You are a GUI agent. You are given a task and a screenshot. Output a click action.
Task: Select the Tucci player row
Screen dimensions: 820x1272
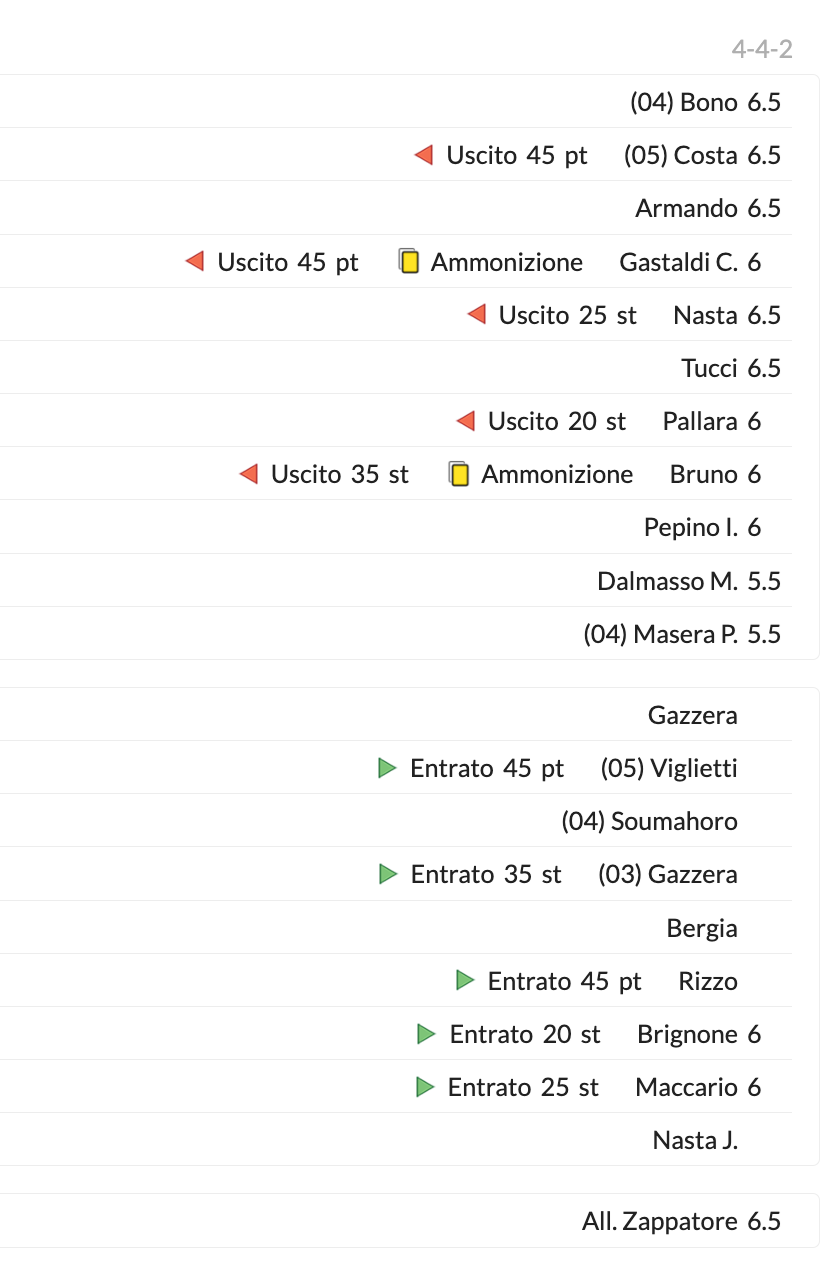click(709, 368)
